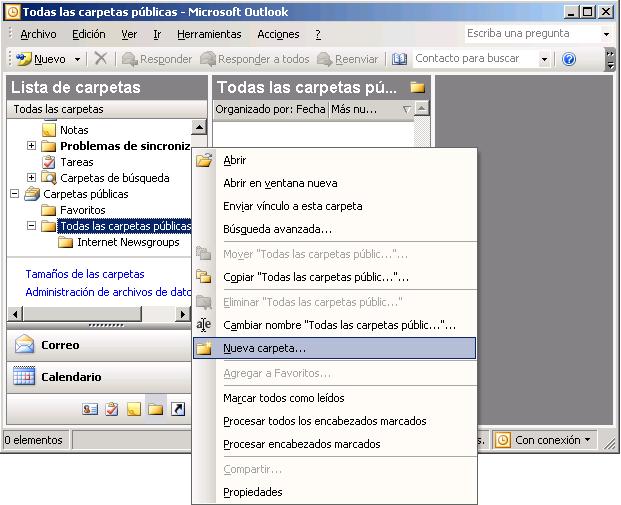Open the Ver menu
This screenshot has height=505, width=621.
(129, 34)
